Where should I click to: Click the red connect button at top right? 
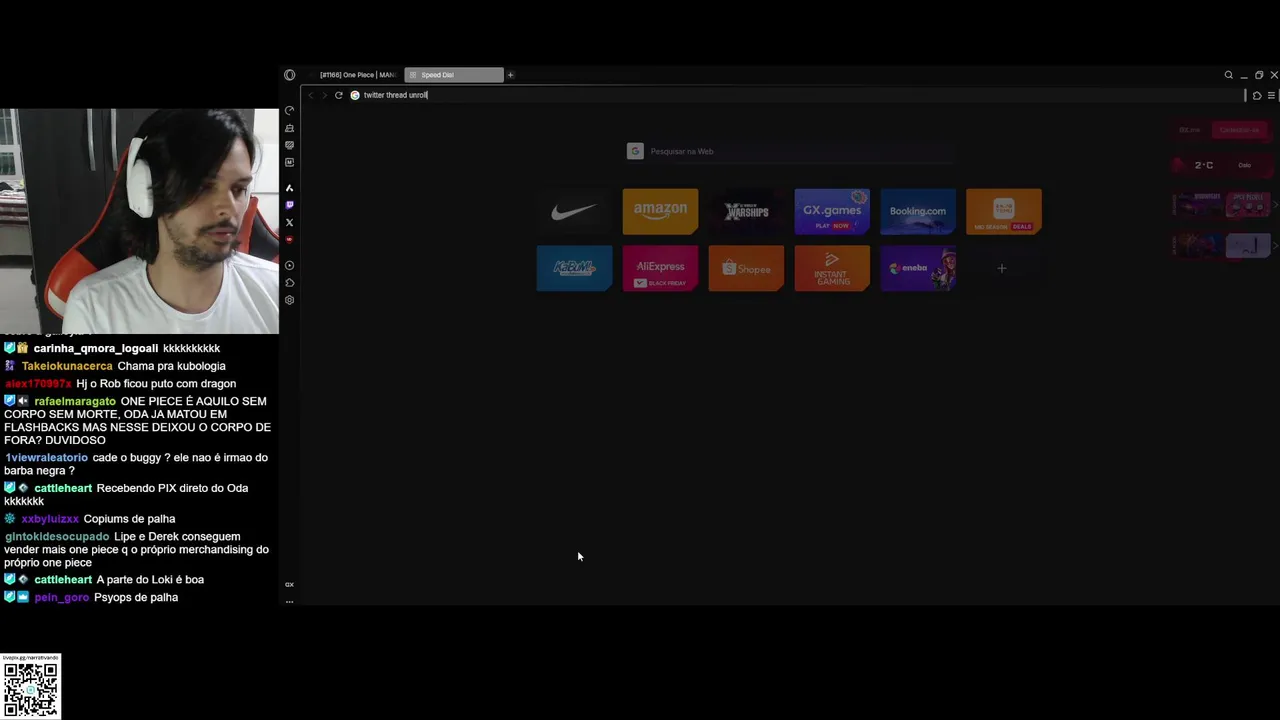tap(1239, 130)
